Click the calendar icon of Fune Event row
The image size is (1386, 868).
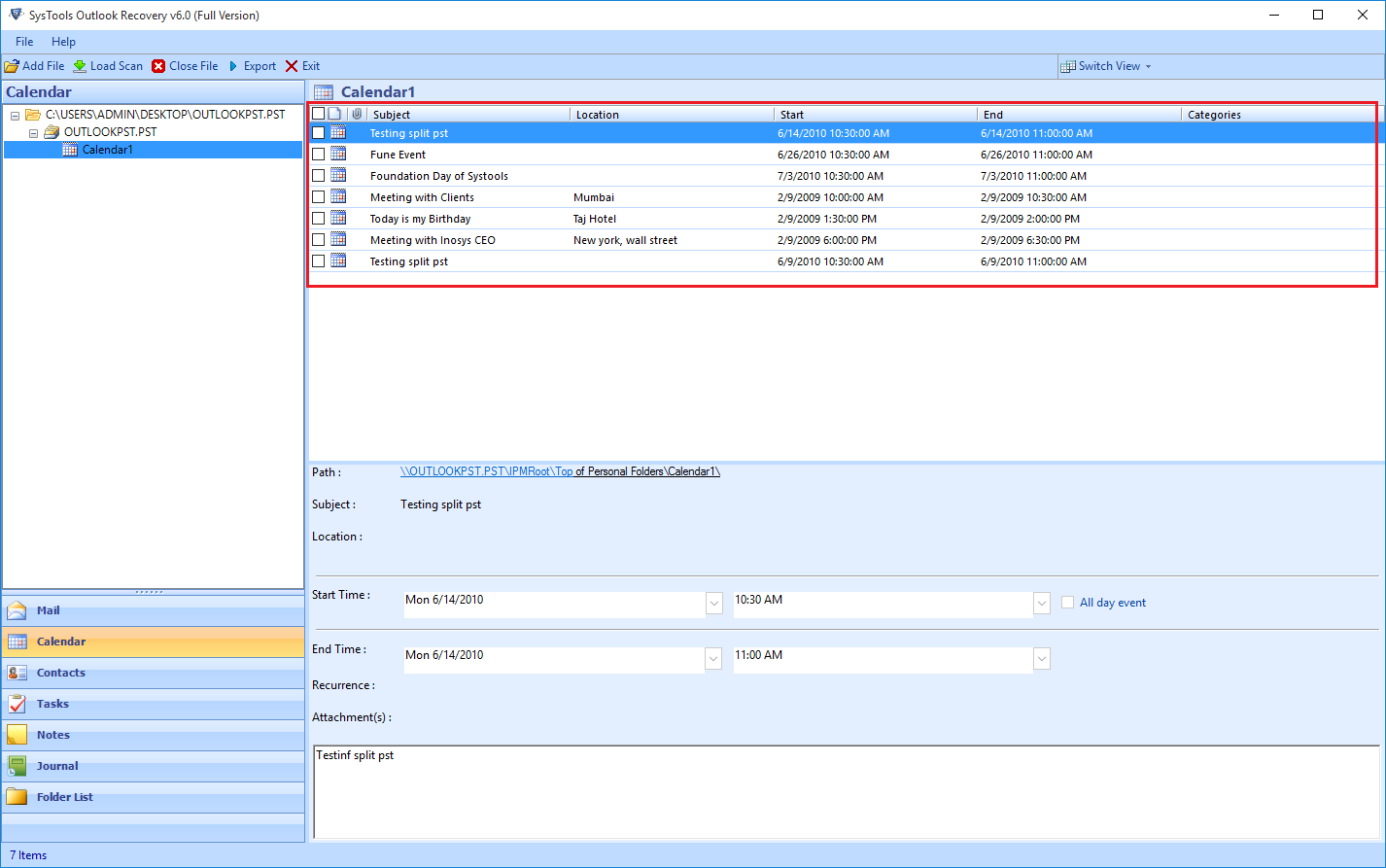point(338,154)
